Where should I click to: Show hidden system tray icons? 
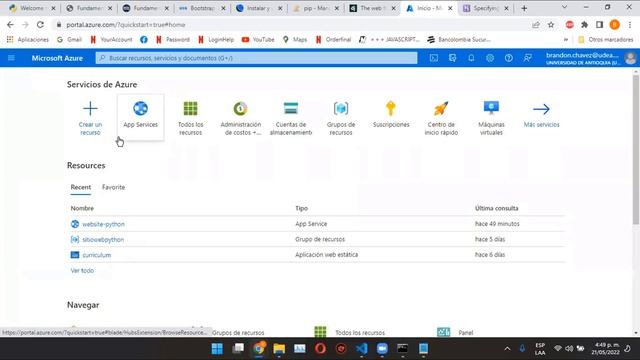507,349
